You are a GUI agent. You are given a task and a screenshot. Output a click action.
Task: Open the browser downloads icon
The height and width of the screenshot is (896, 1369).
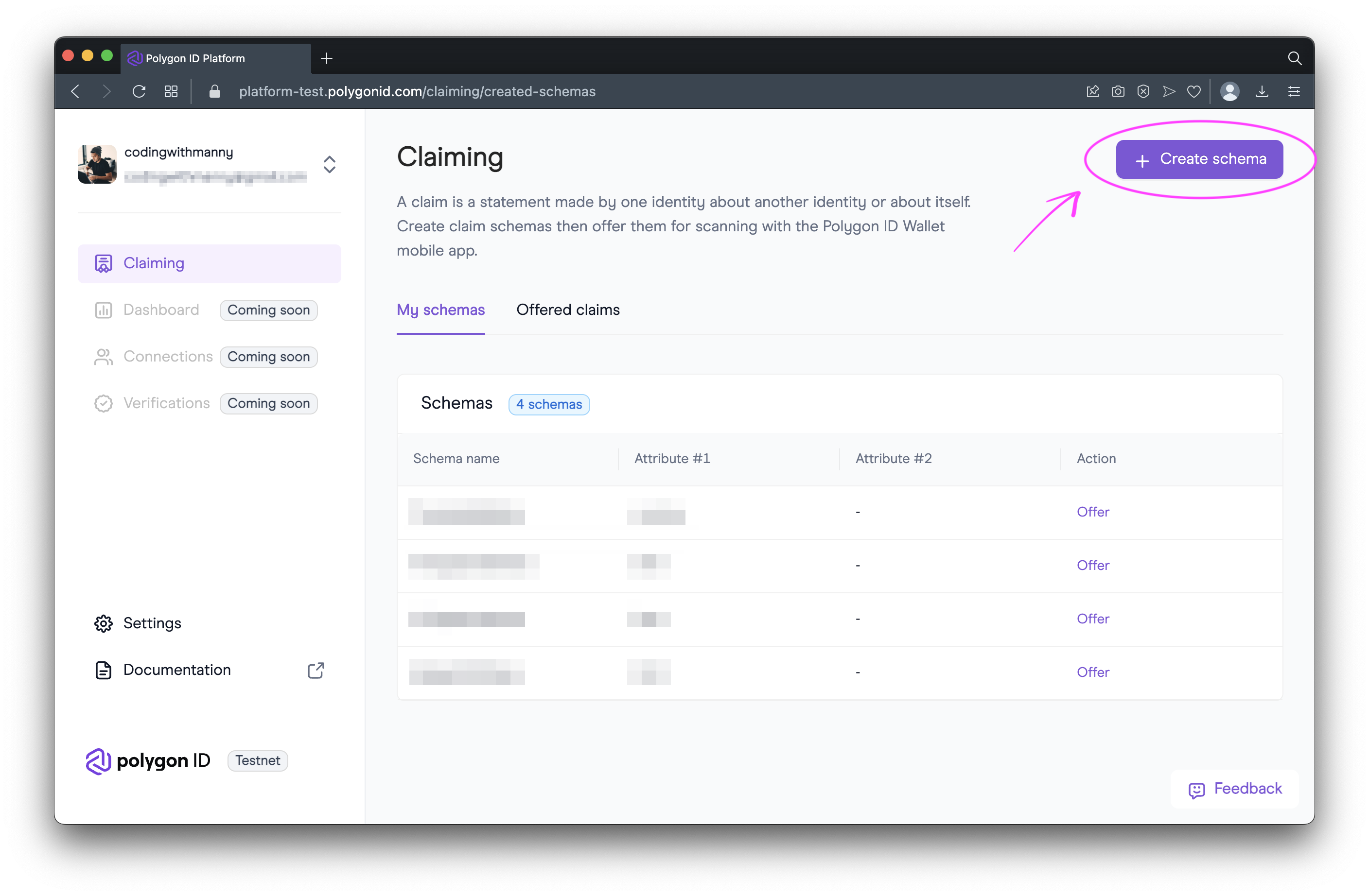tap(1262, 91)
